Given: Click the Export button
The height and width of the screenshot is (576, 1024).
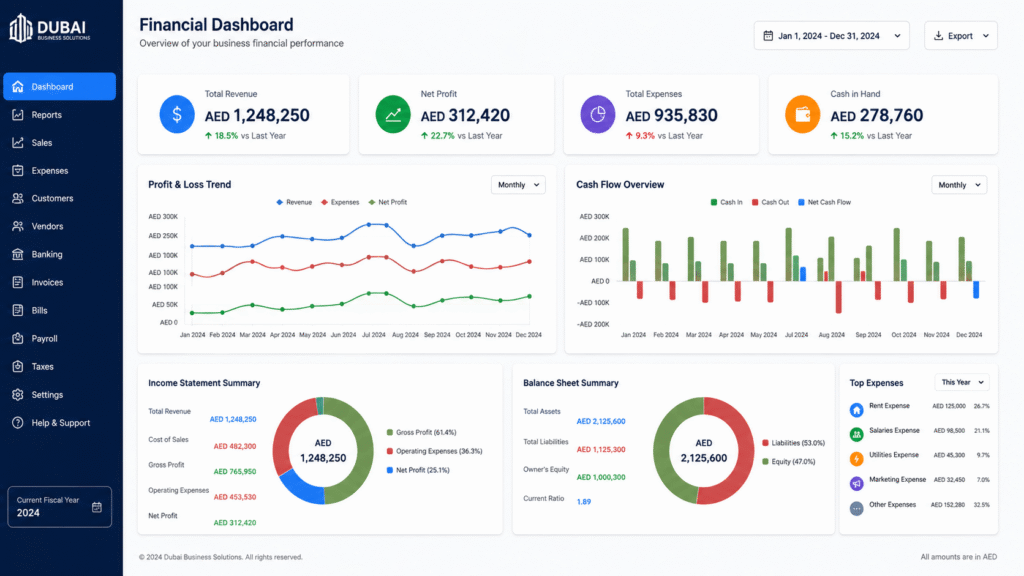Looking at the screenshot, I should 961,36.
